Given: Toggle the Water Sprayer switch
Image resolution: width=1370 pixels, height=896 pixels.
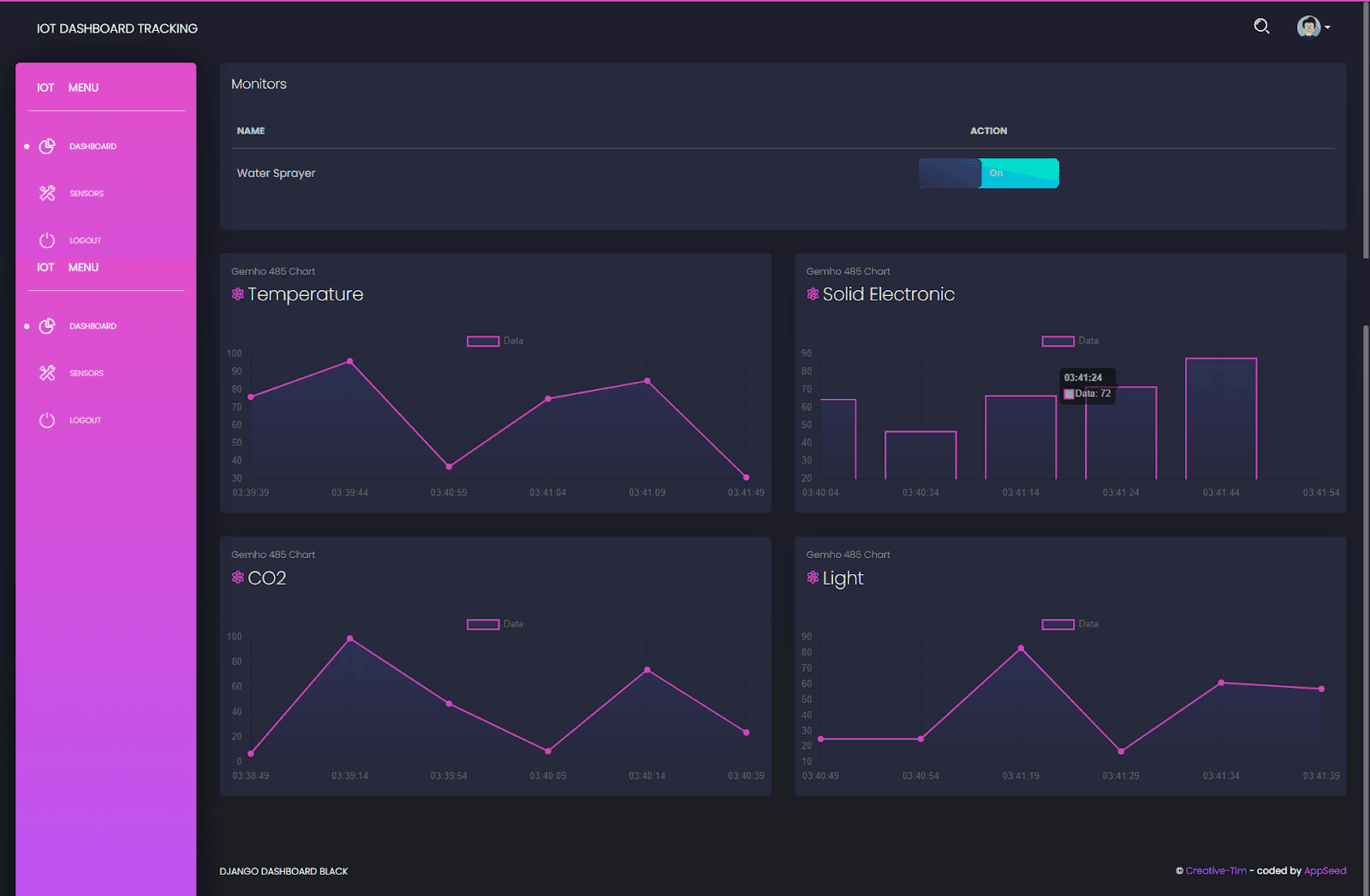Looking at the screenshot, I should pos(988,173).
